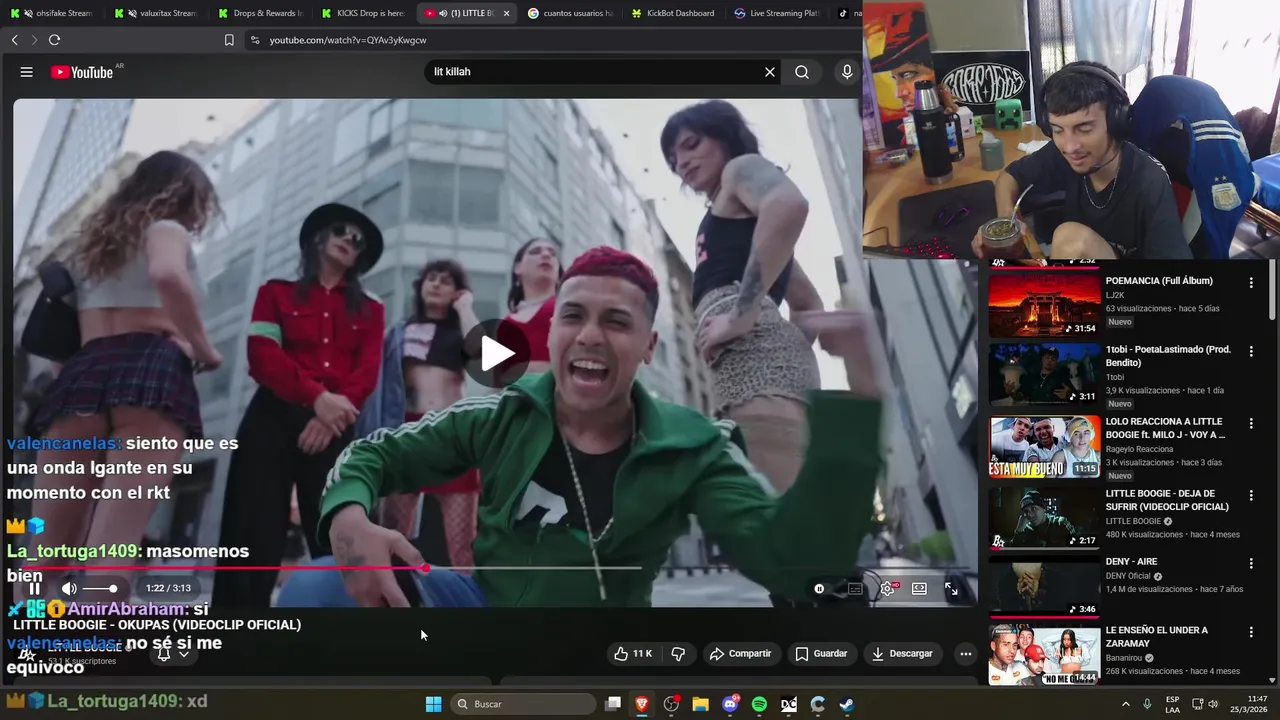Open LITTLE BOOGIE - DEJA DE SUFRIR title
Image resolution: width=1280 pixels, height=720 pixels.
(x=1167, y=500)
